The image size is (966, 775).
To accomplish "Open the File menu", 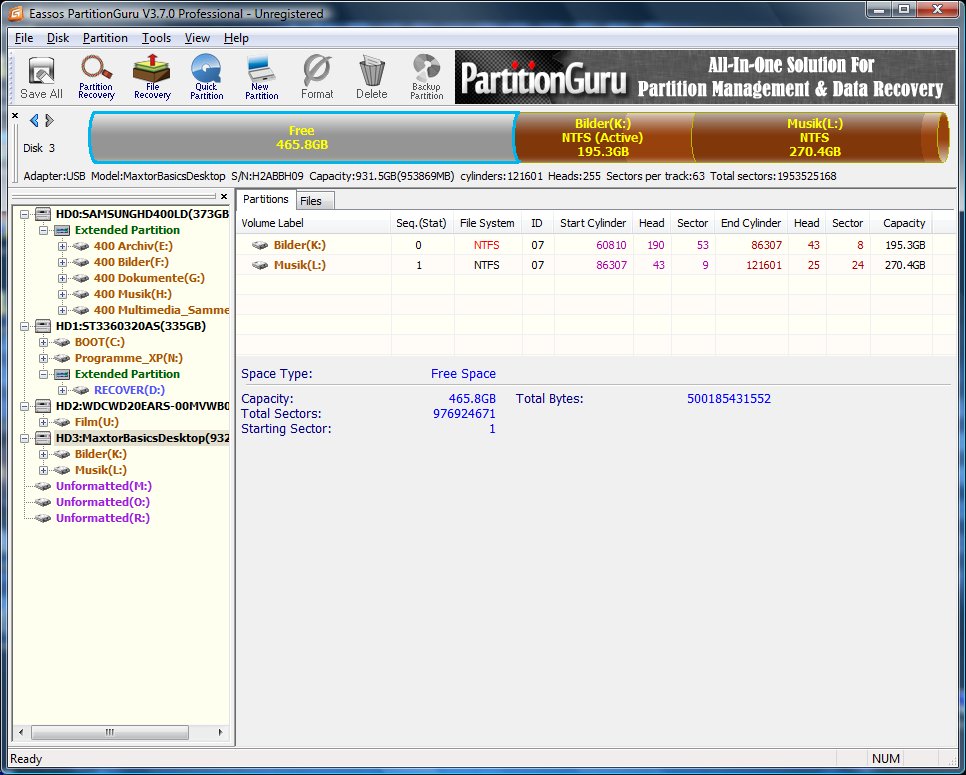I will point(24,38).
